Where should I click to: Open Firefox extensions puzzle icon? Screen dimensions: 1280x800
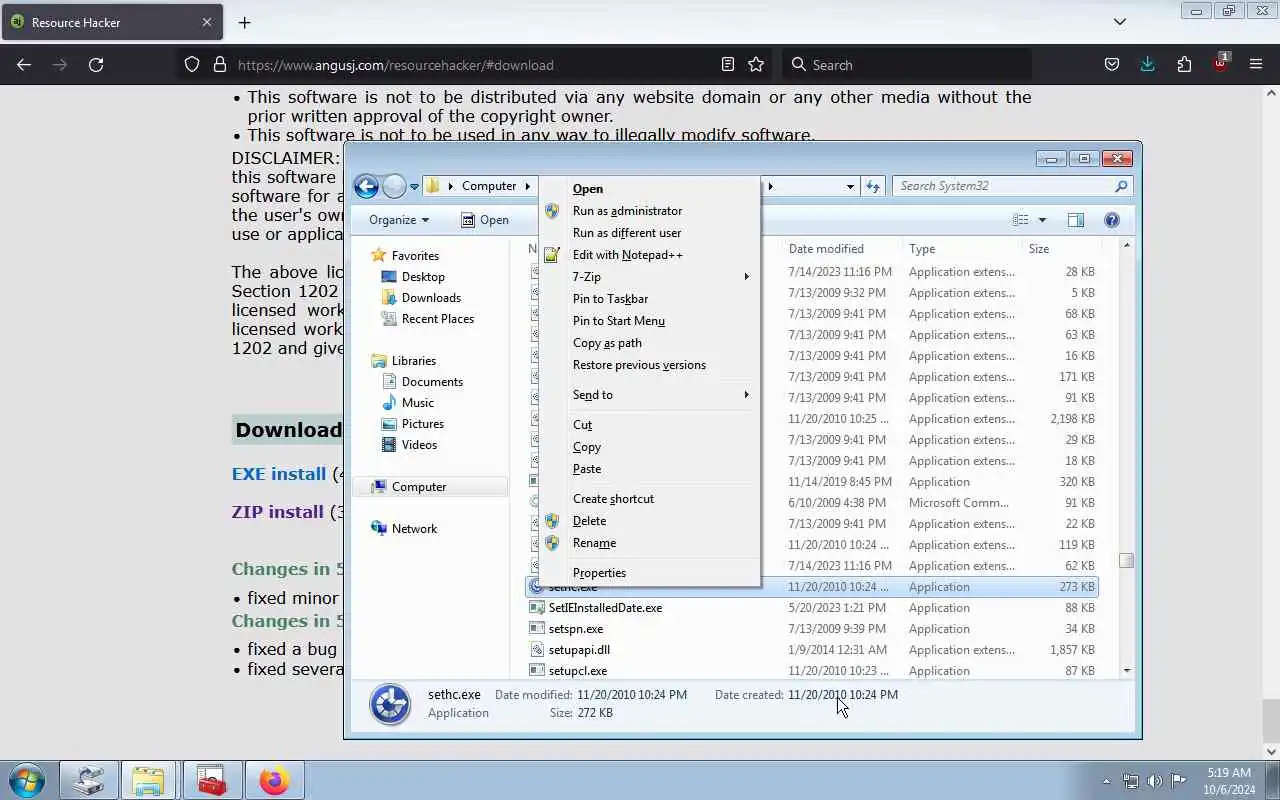(1184, 64)
